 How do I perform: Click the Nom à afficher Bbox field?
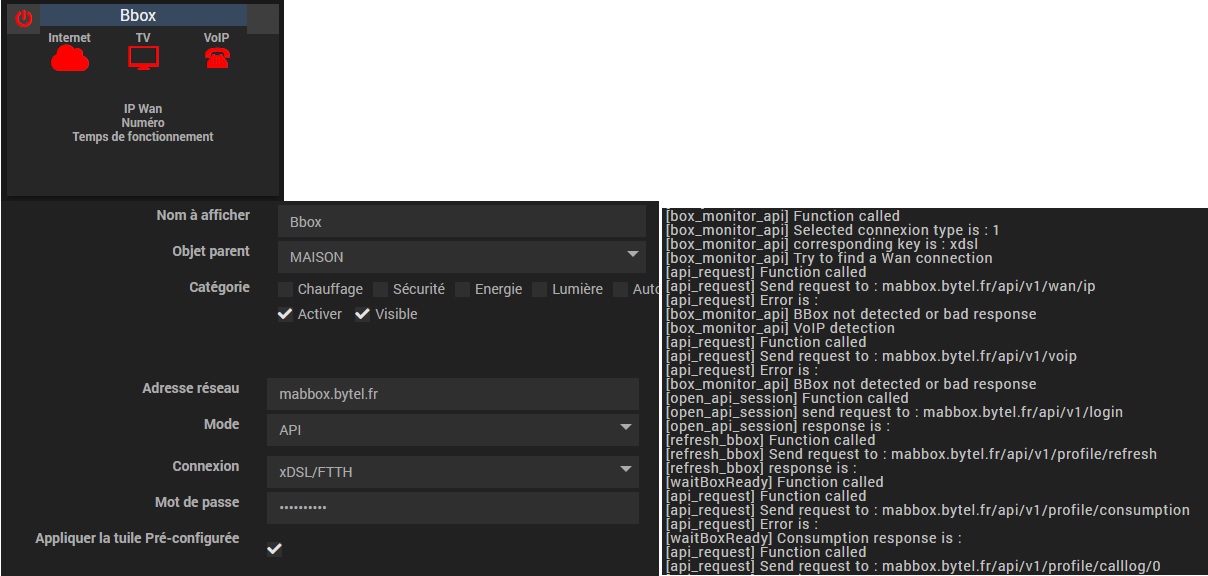461,222
